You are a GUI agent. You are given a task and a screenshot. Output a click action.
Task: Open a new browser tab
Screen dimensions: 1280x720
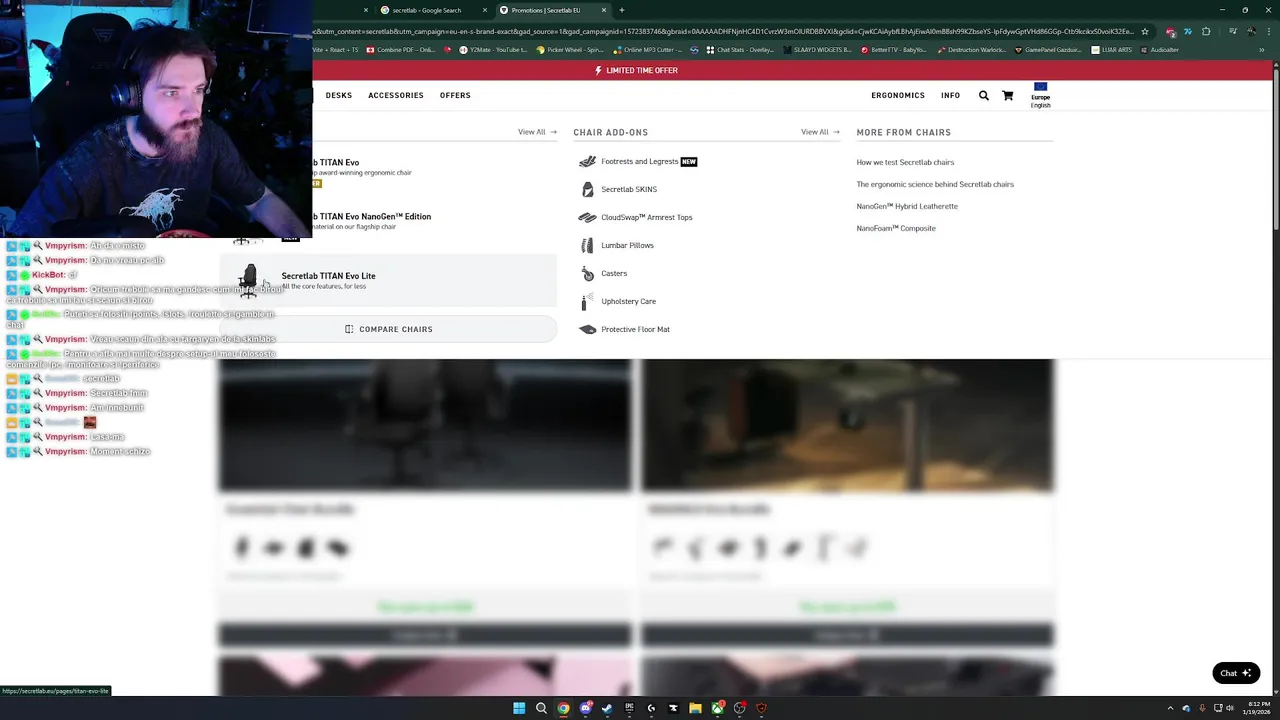(x=622, y=10)
